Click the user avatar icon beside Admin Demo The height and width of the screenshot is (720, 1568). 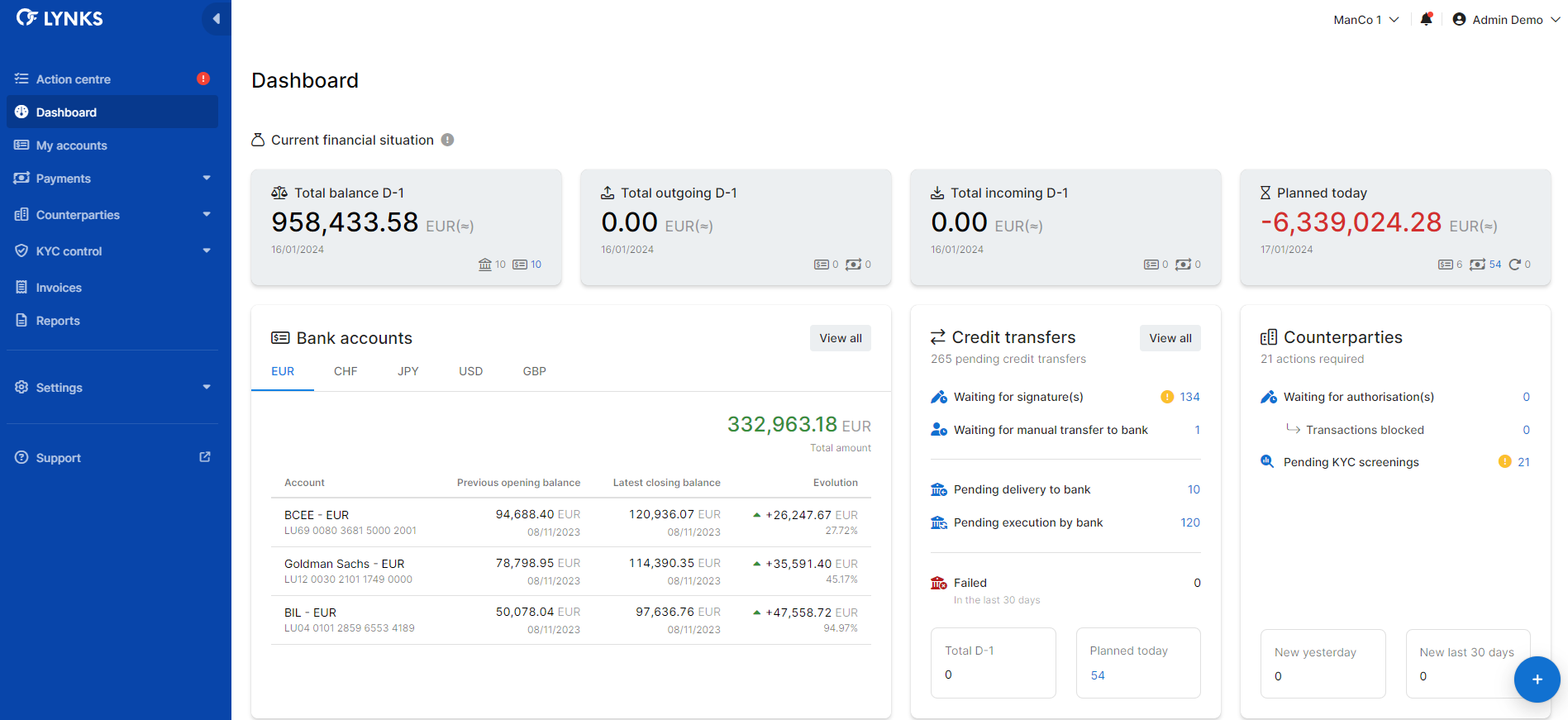pyautogui.click(x=1459, y=19)
